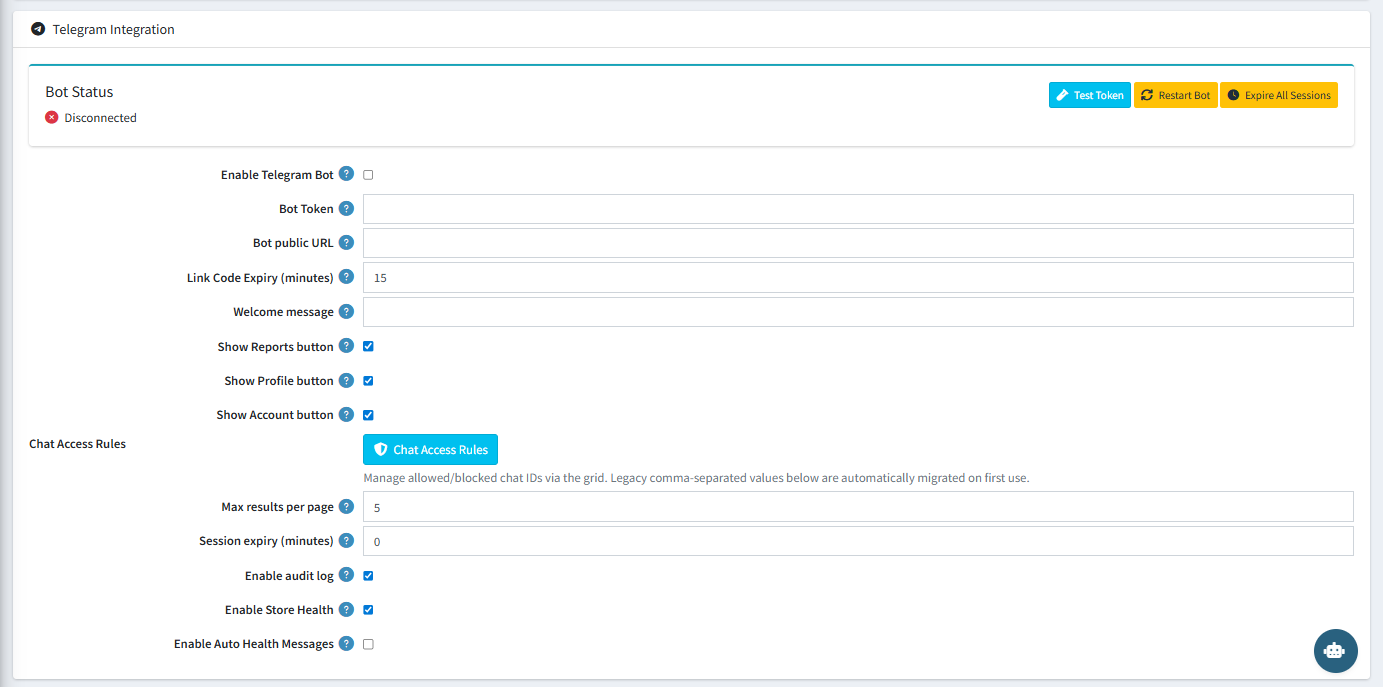The width and height of the screenshot is (1383, 687).
Task: Click the help icon beside Welcome message
Action: [x=346, y=312]
